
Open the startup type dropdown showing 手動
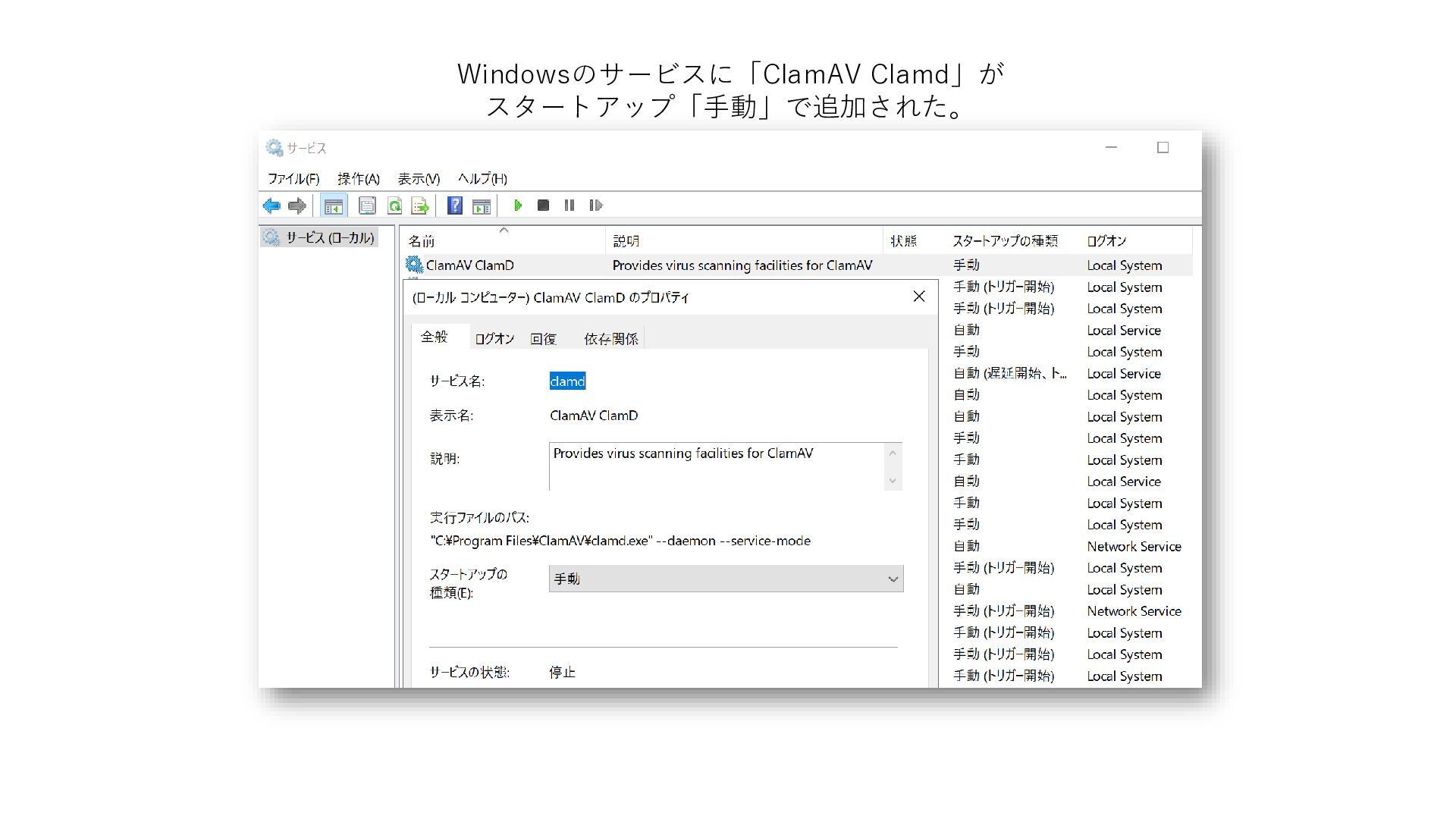pyautogui.click(x=726, y=579)
